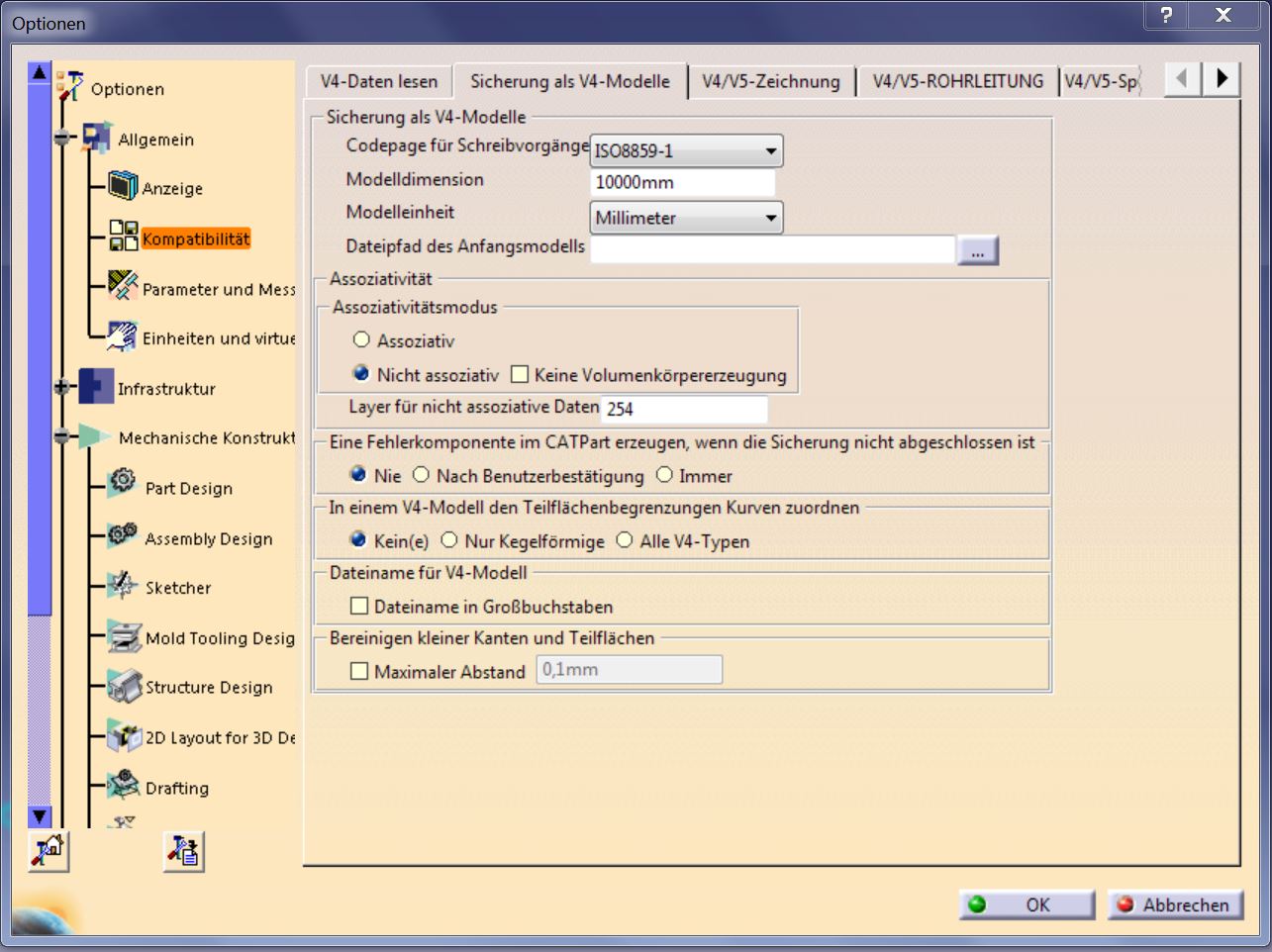Image resolution: width=1272 pixels, height=952 pixels.
Task: Click the Infrastruktur category icon
Action: 96,387
